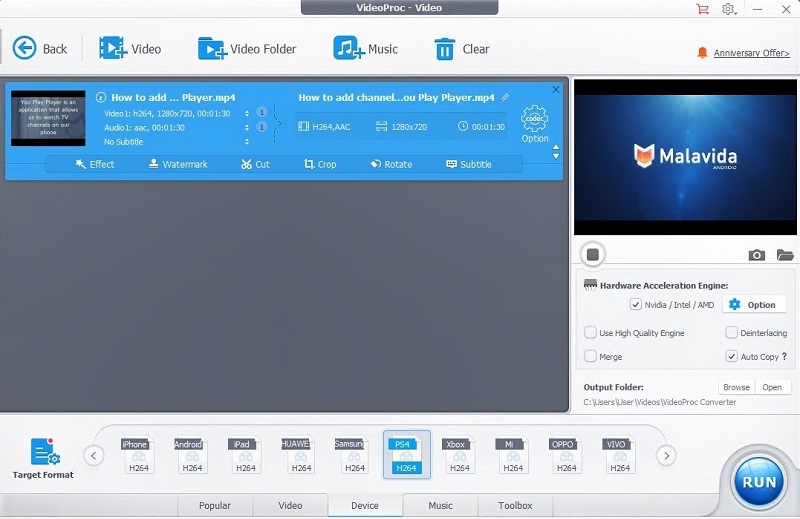Select the iPad H264 format

coord(246,455)
